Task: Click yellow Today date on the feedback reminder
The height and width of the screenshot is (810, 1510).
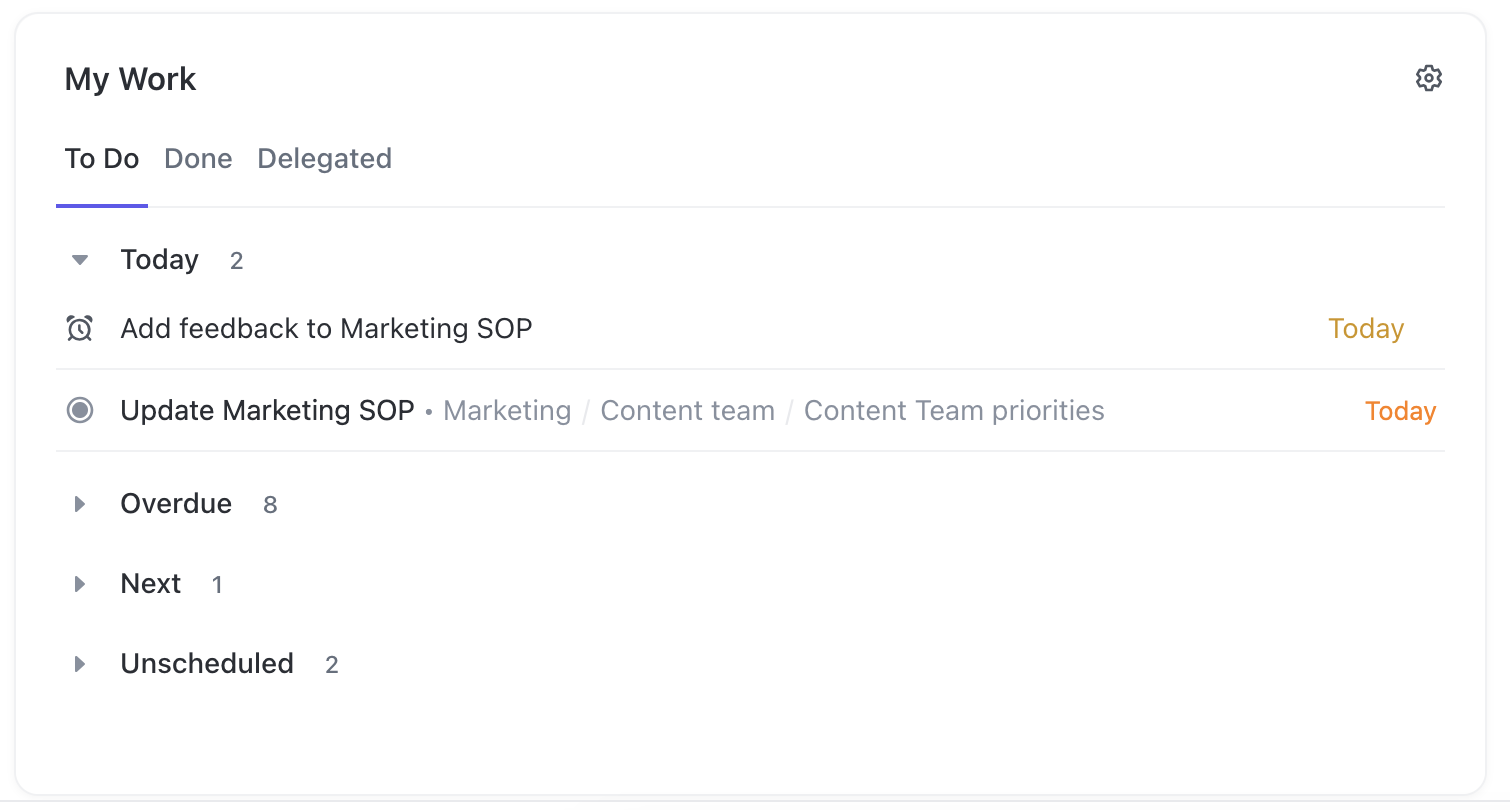Action: [x=1366, y=329]
